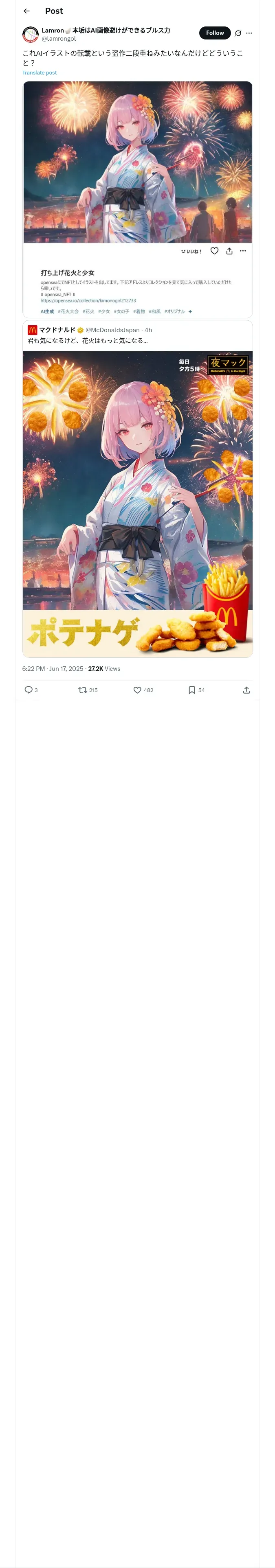Image resolution: width=275 pixels, height=1568 pixels.
Task: Click the Lamron display name
Action: 53,31
